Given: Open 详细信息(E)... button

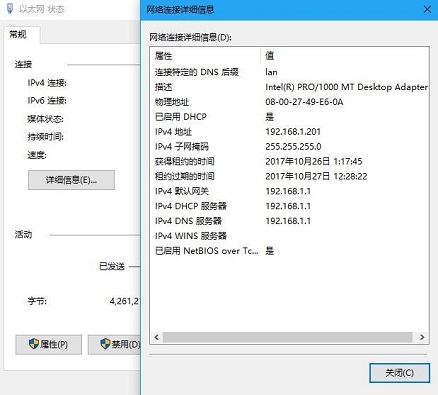Looking at the screenshot, I should [x=71, y=180].
